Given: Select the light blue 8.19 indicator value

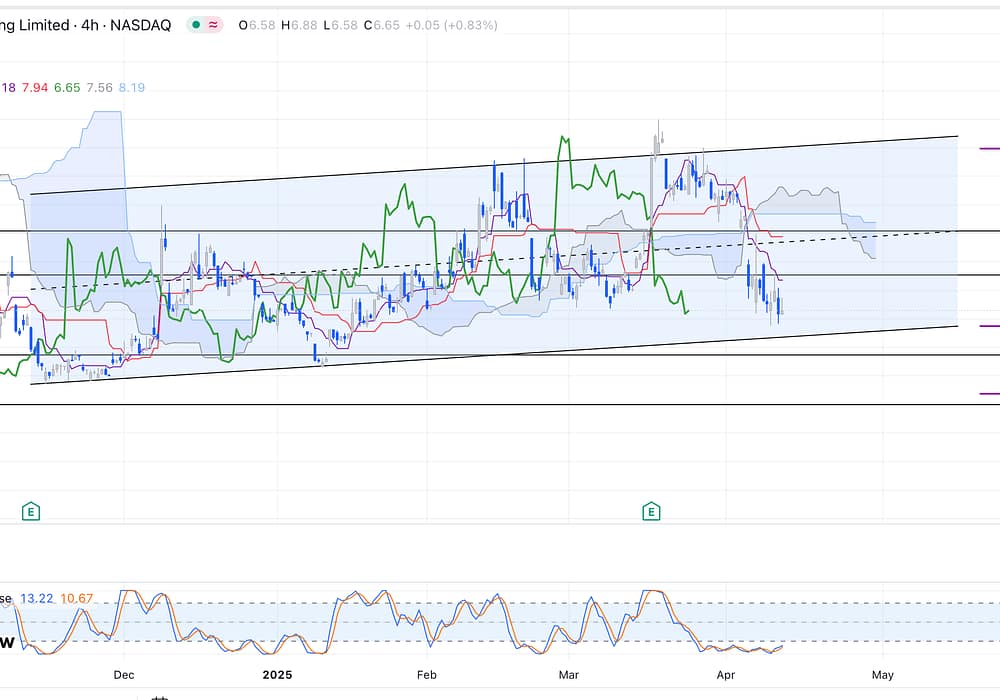Looking at the screenshot, I should pos(131,88).
